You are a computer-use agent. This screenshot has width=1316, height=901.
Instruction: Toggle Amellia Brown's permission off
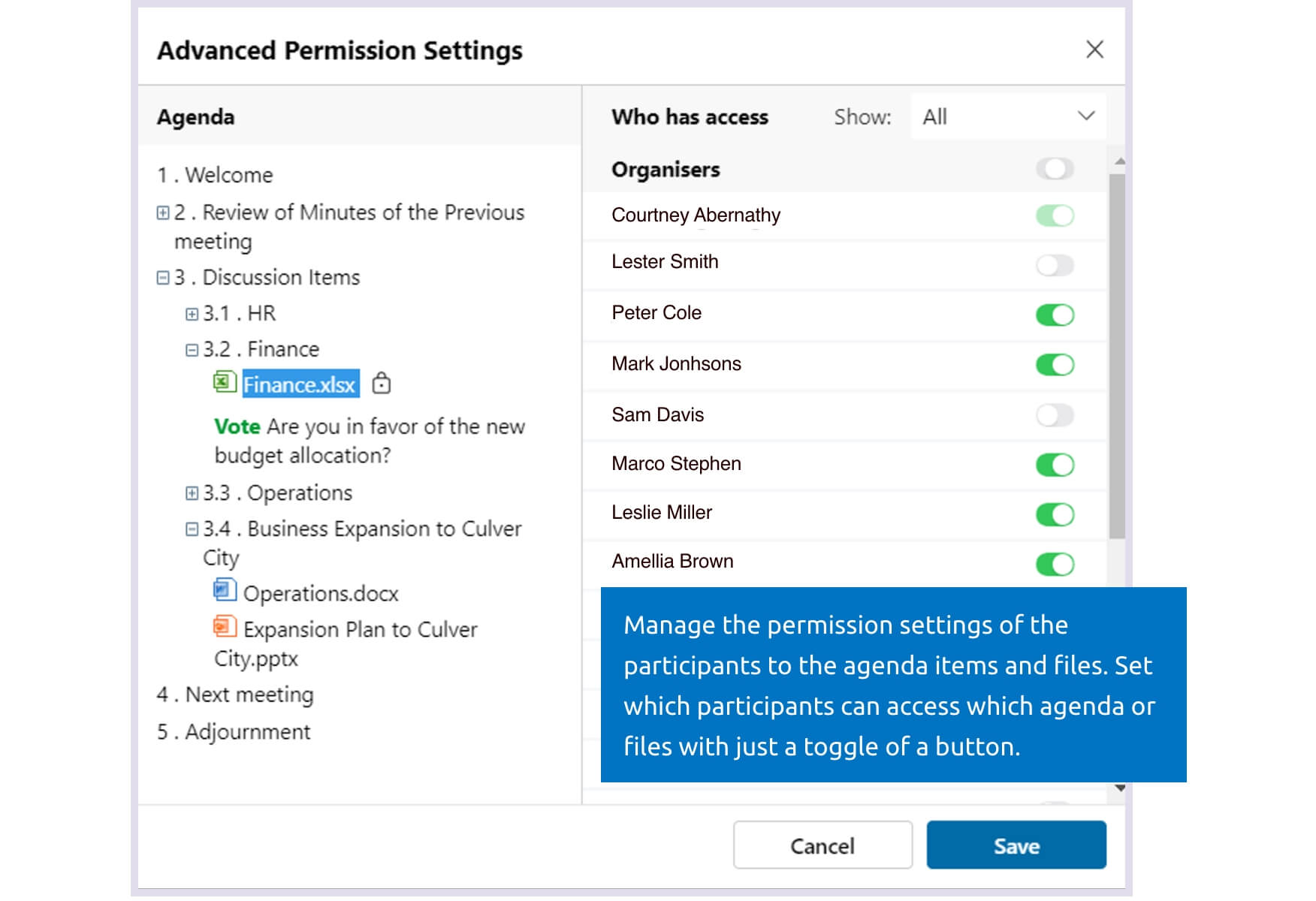[1055, 563]
